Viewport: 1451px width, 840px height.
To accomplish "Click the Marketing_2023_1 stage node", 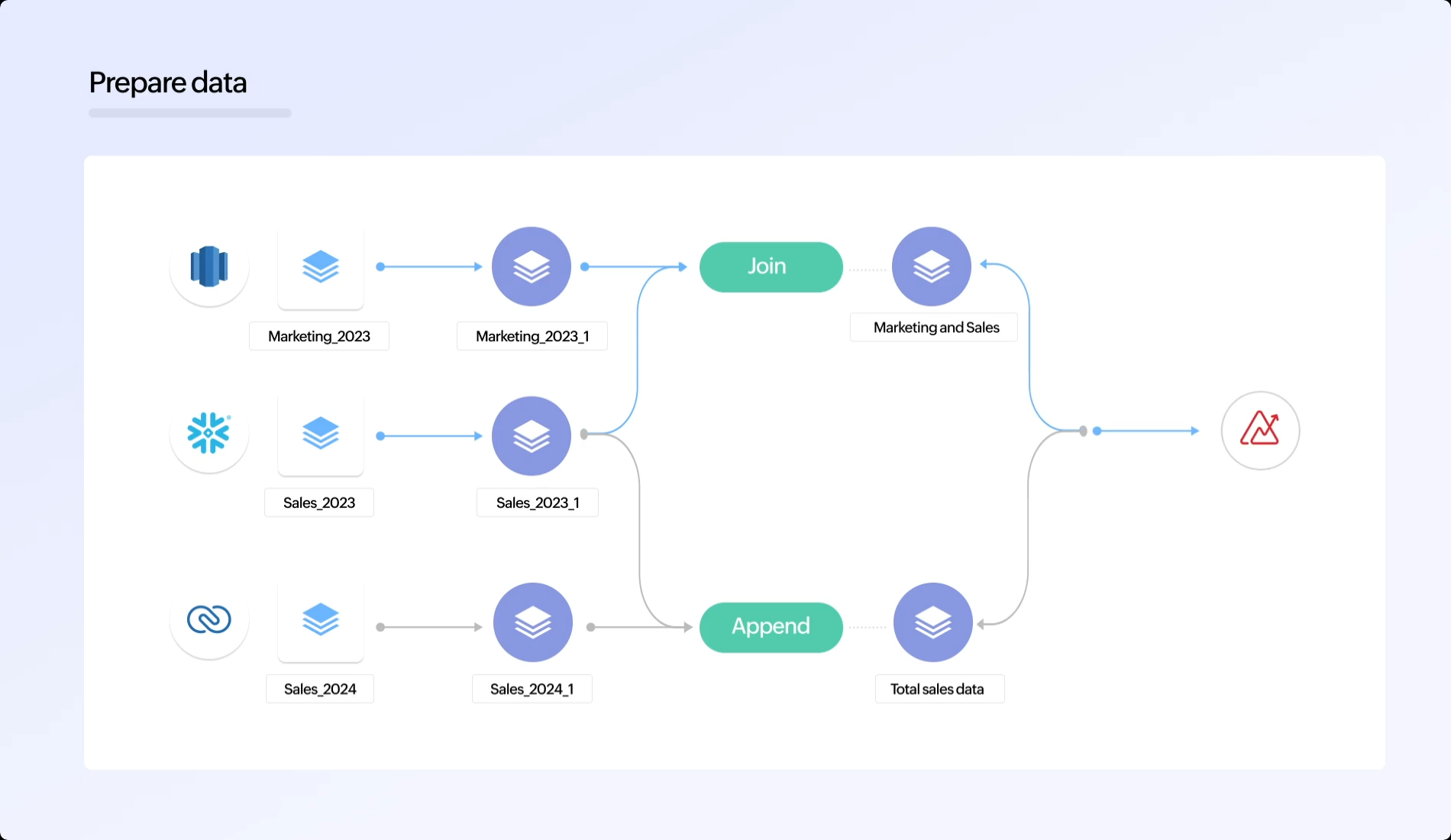I will click(532, 267).
